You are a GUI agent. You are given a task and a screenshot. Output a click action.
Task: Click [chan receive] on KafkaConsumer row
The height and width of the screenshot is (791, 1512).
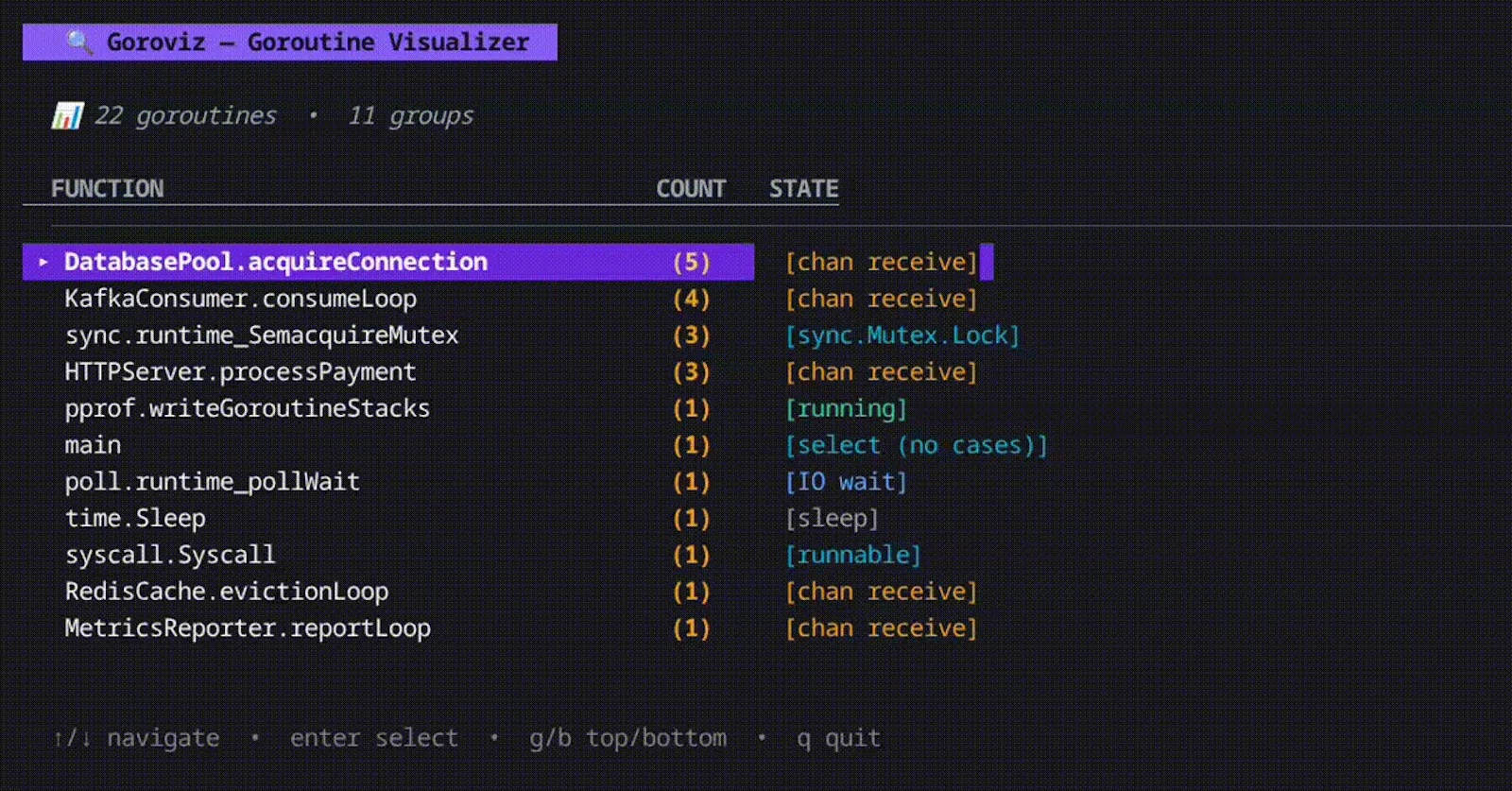click(x=882, y=299)
